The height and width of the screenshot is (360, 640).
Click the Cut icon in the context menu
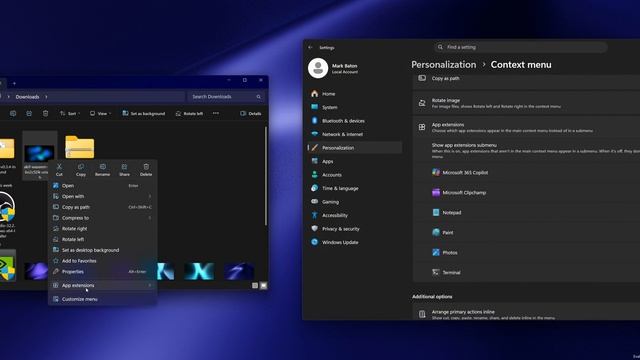click(x=59, y=167)
